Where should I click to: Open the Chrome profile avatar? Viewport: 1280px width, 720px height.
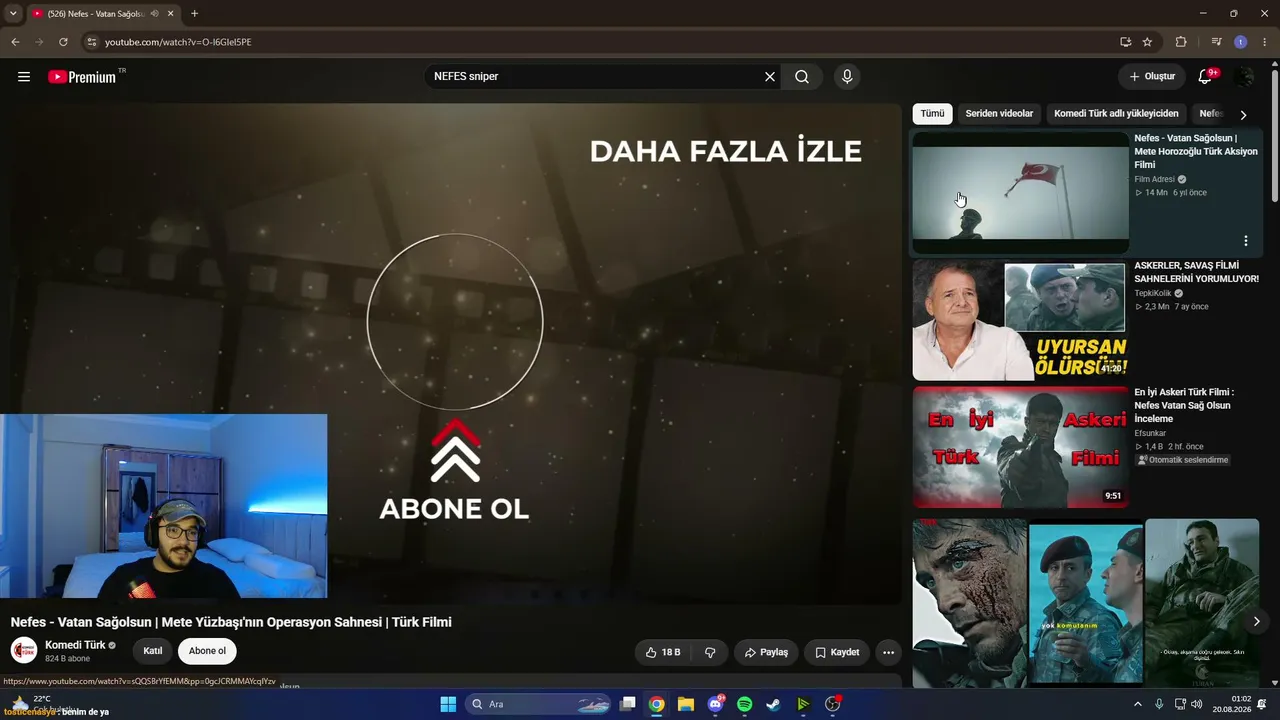(x=1241, y=42)
